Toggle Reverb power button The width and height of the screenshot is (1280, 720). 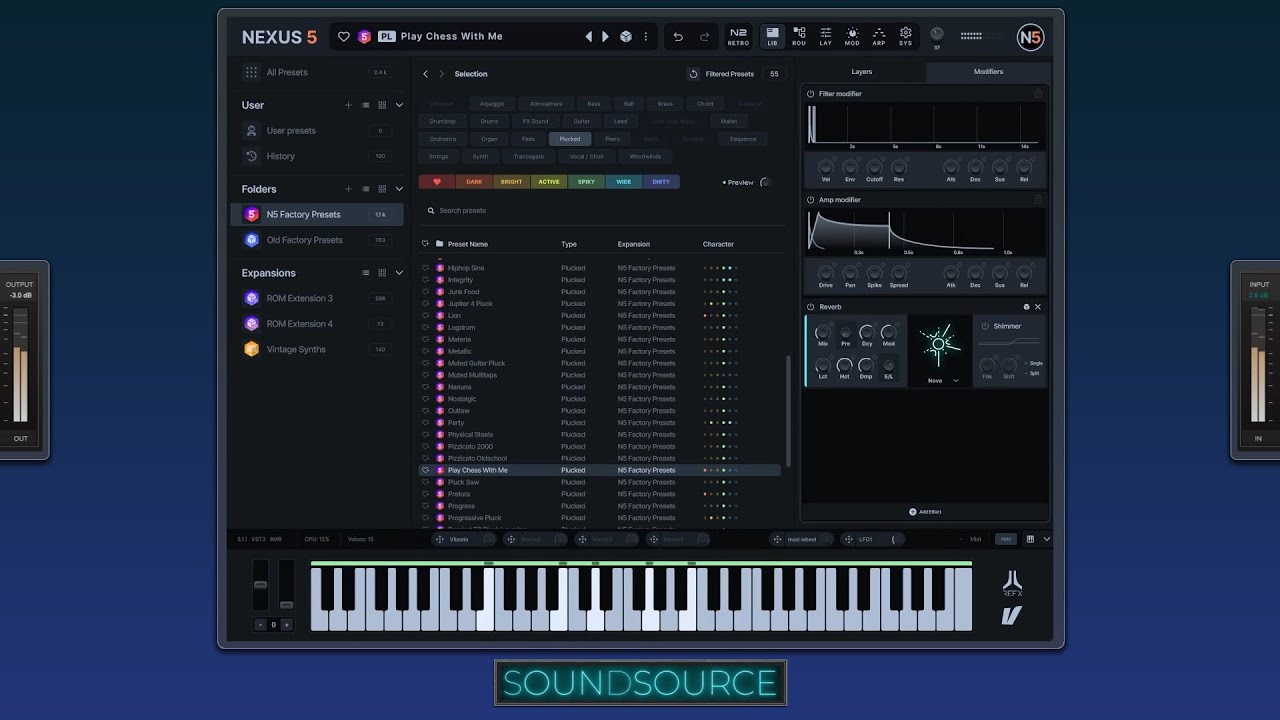811,307
